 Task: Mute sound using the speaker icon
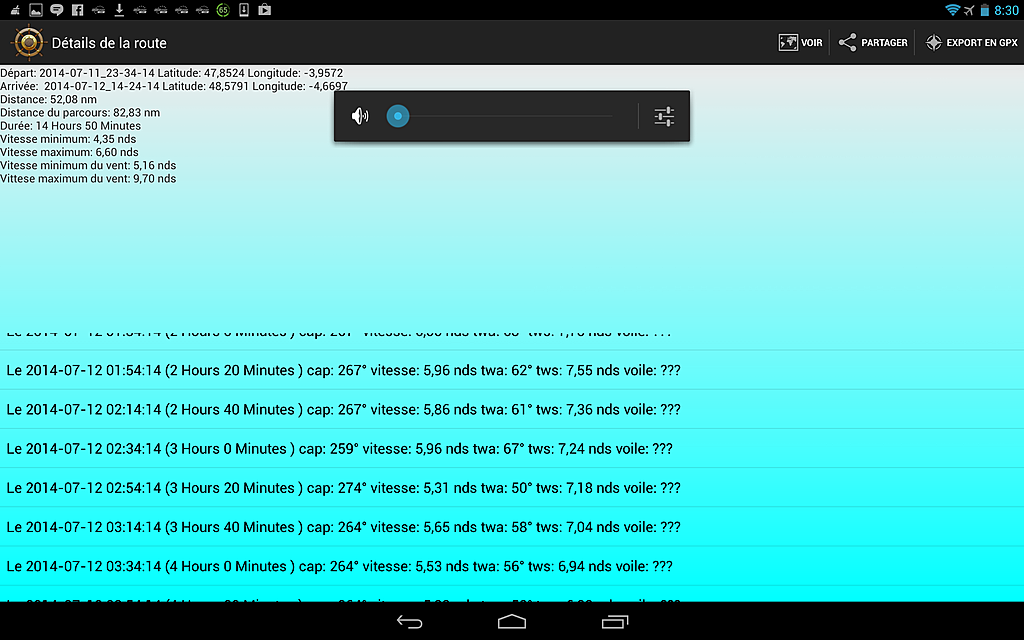(360, 116)
